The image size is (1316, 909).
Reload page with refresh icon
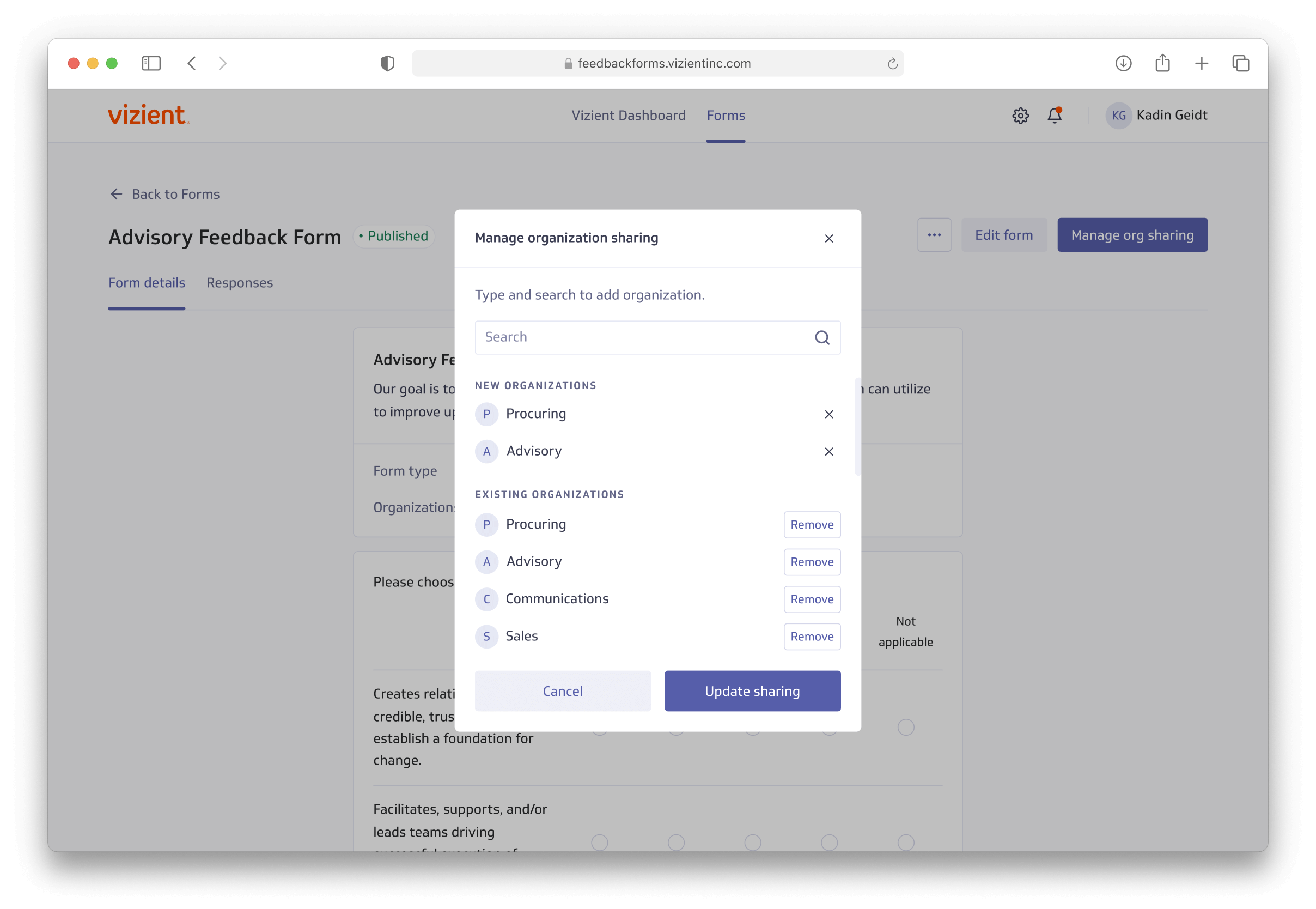(x=892, y=64)
